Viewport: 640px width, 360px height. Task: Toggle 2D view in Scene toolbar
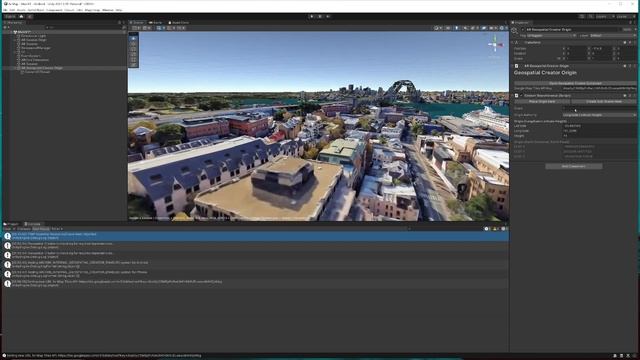[x=448, y=28]
